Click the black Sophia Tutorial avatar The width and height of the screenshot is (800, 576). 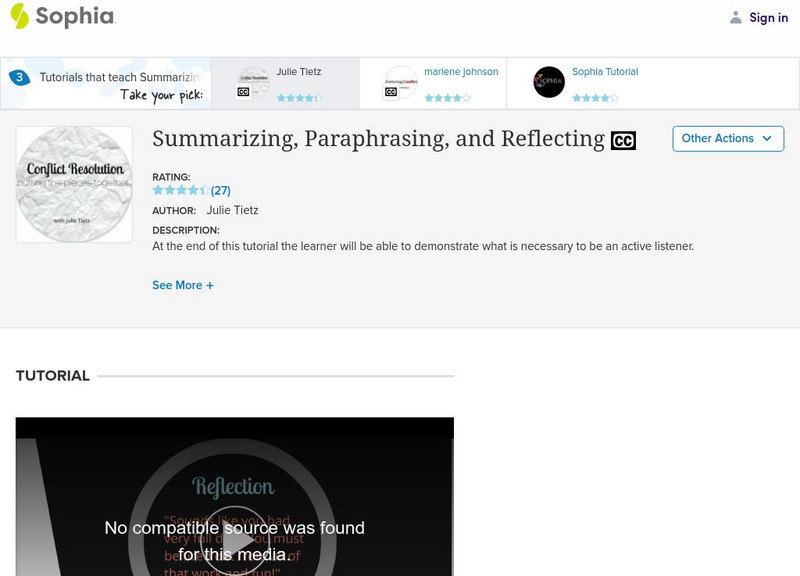(549, 82)
